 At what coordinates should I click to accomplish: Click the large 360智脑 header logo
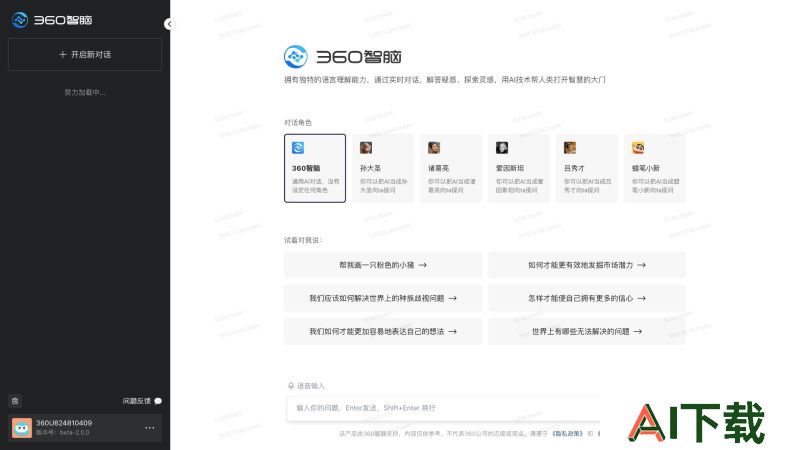coord(343,57)
